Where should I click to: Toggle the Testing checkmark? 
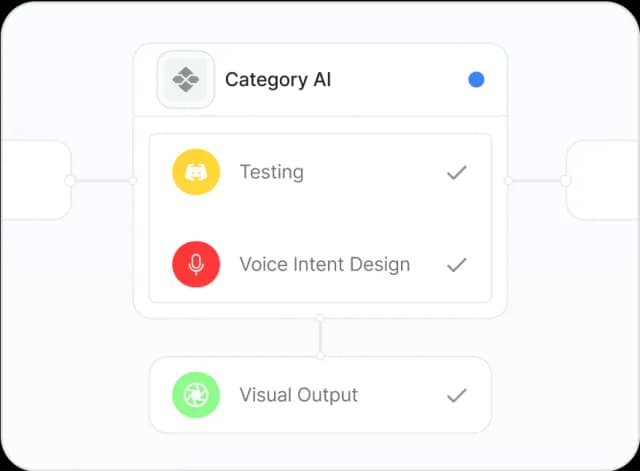point(457,173)
